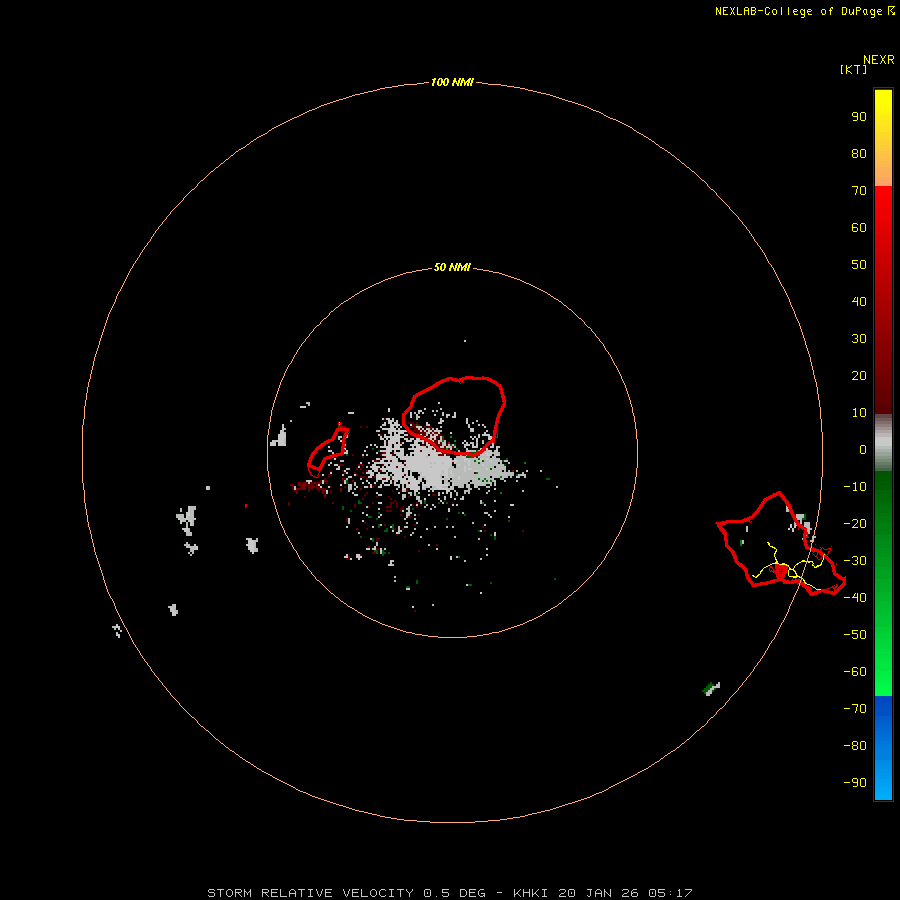This screenshot has height=900, width=900.
Task: Click the -20 value on the velocity scale
Action: point(855,523)
